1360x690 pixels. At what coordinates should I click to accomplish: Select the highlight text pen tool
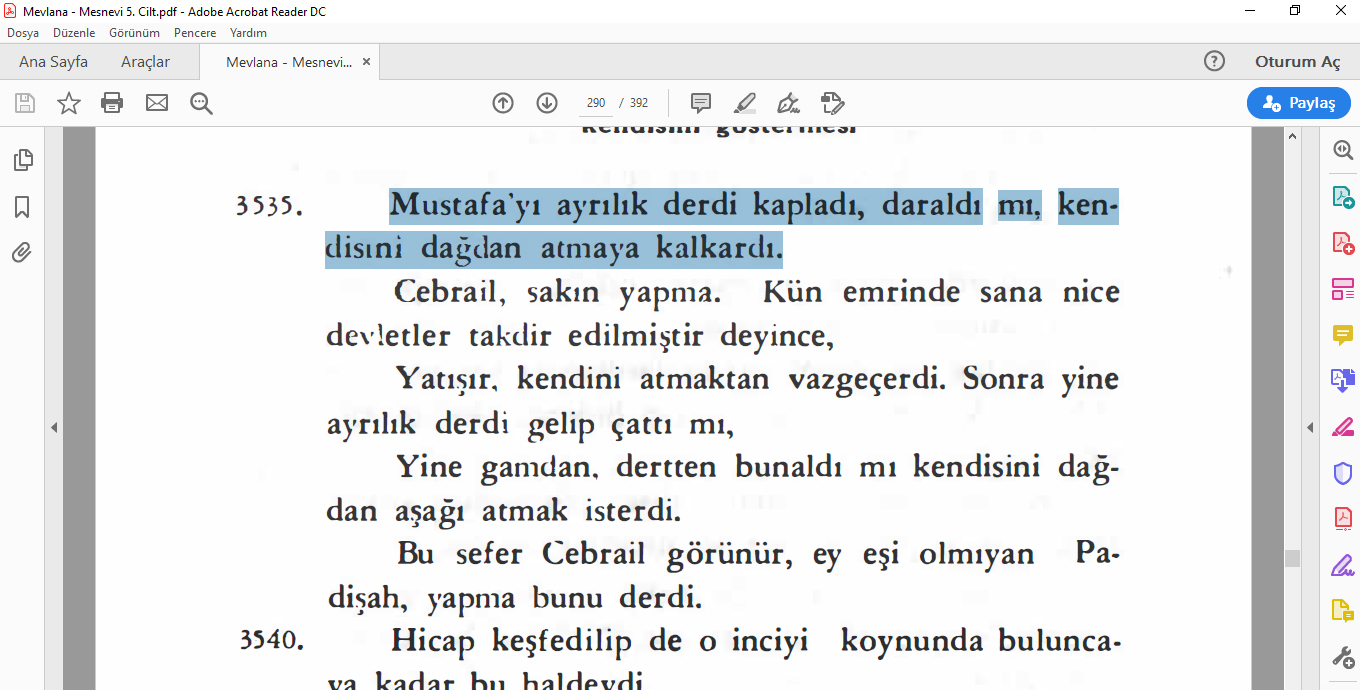(x=745, y=103)
